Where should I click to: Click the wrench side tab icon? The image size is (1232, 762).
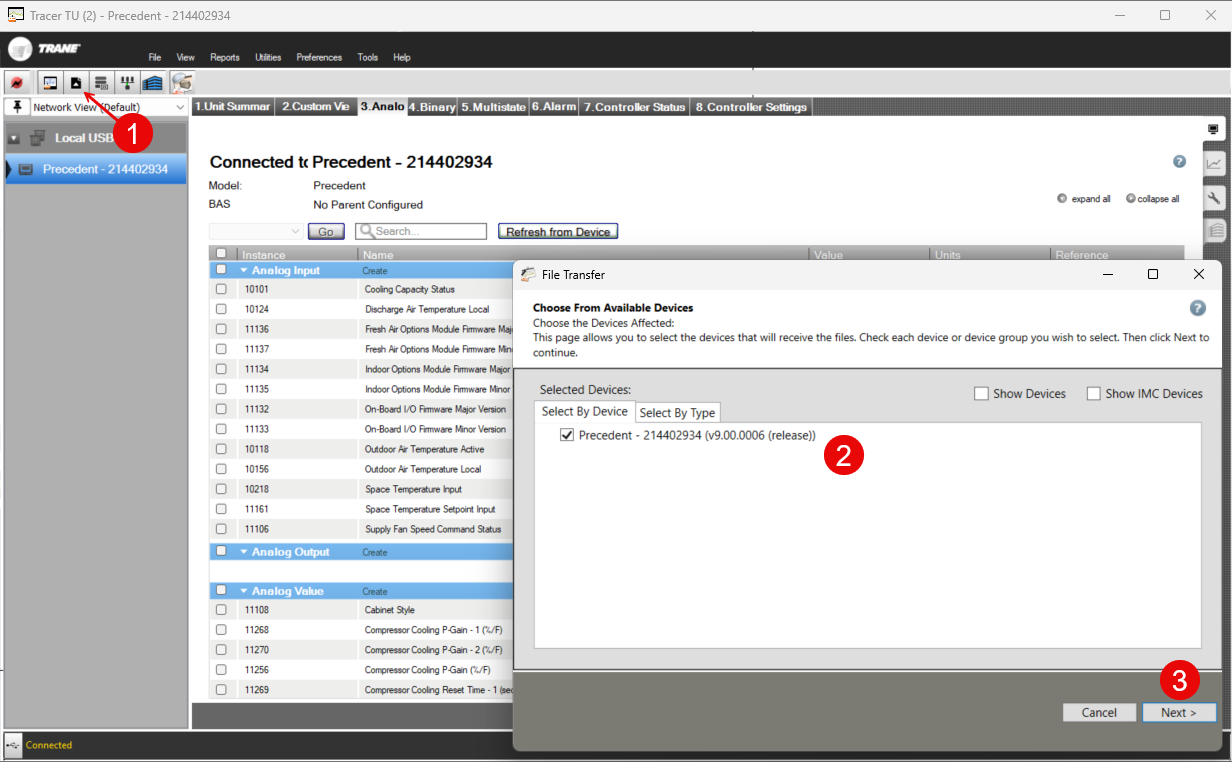pos(1214,197)
